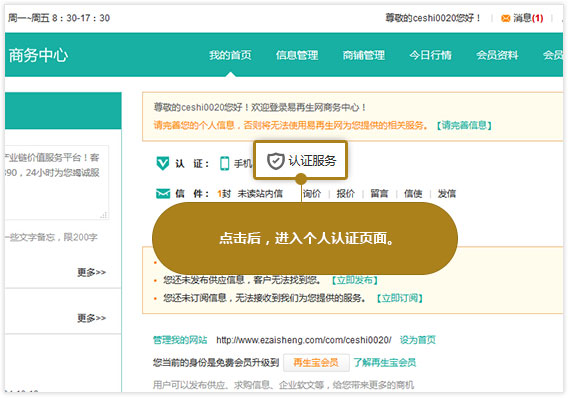The height and width of the screenshot is (398, 569).
Task: Open the 消息 envelope icon
Action: (x=505, y=18)
